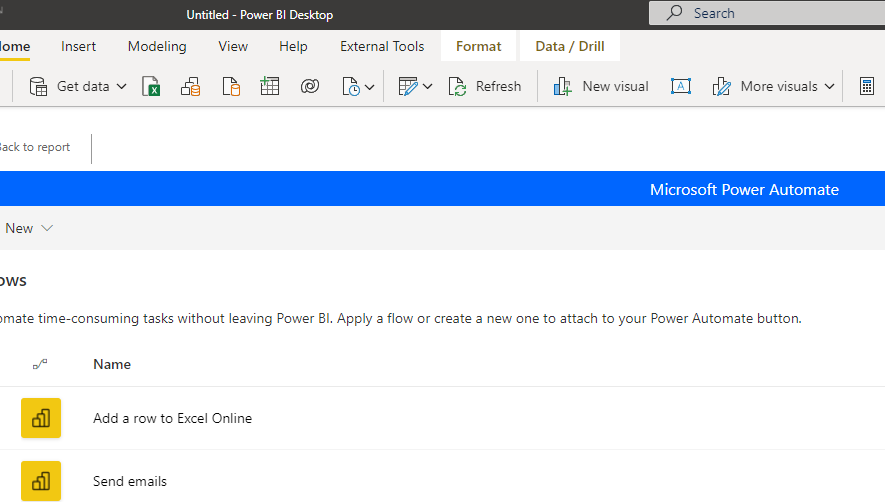Expand the Recent sources dropdown arrow
This screenshot has width=885, height=502.
coord(370,87)
